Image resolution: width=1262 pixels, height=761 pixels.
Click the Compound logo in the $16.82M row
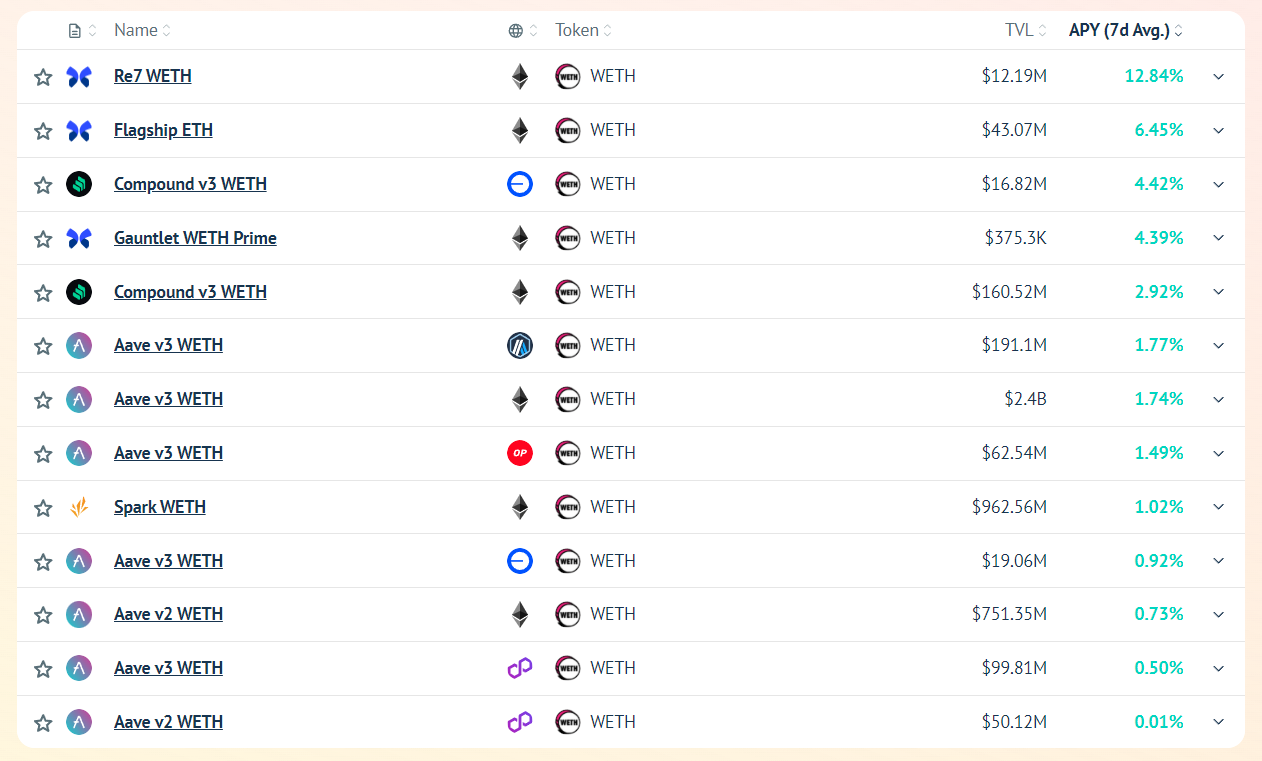click(79, 184)
